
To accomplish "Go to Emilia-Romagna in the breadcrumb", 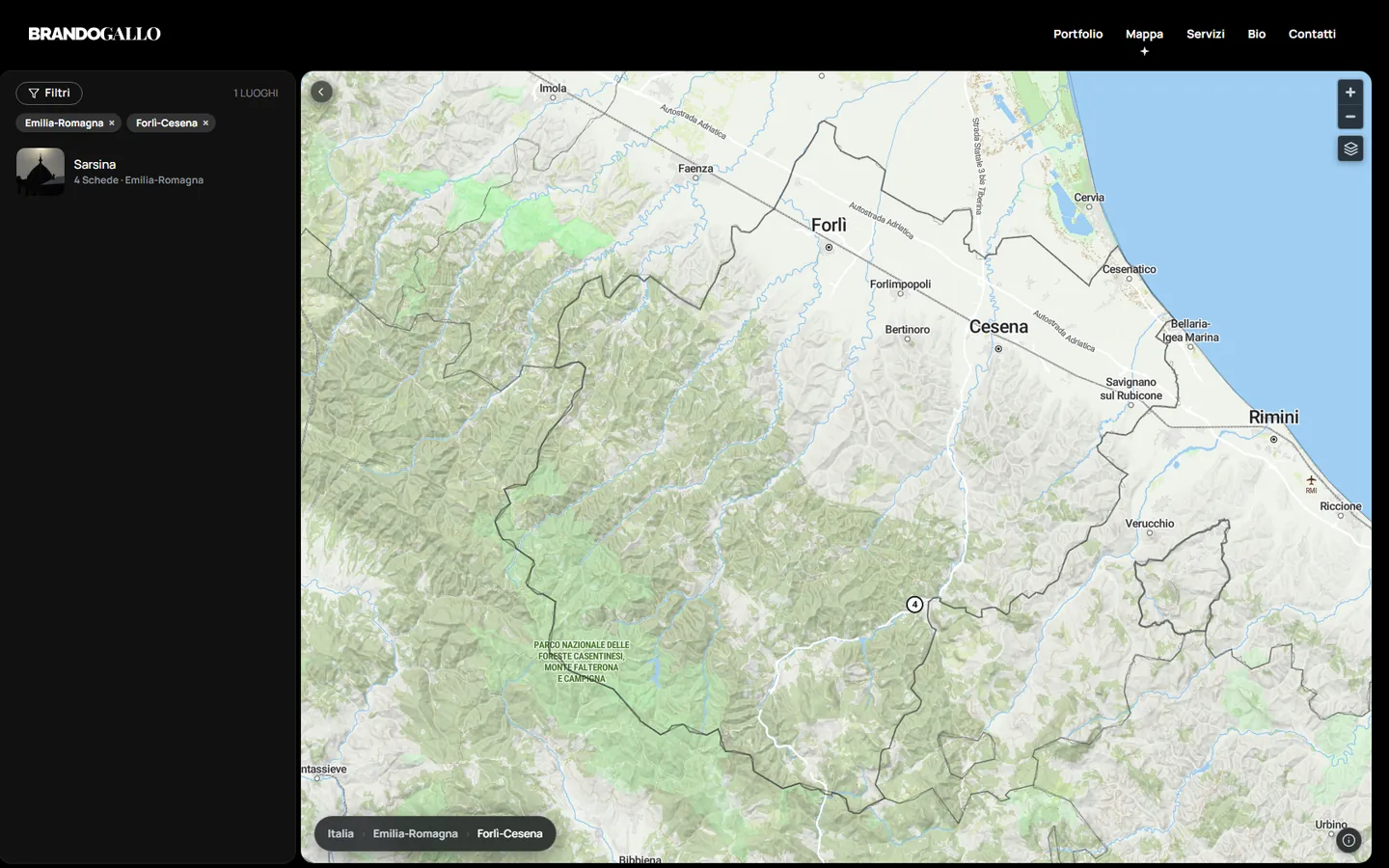I will point(416,833).
